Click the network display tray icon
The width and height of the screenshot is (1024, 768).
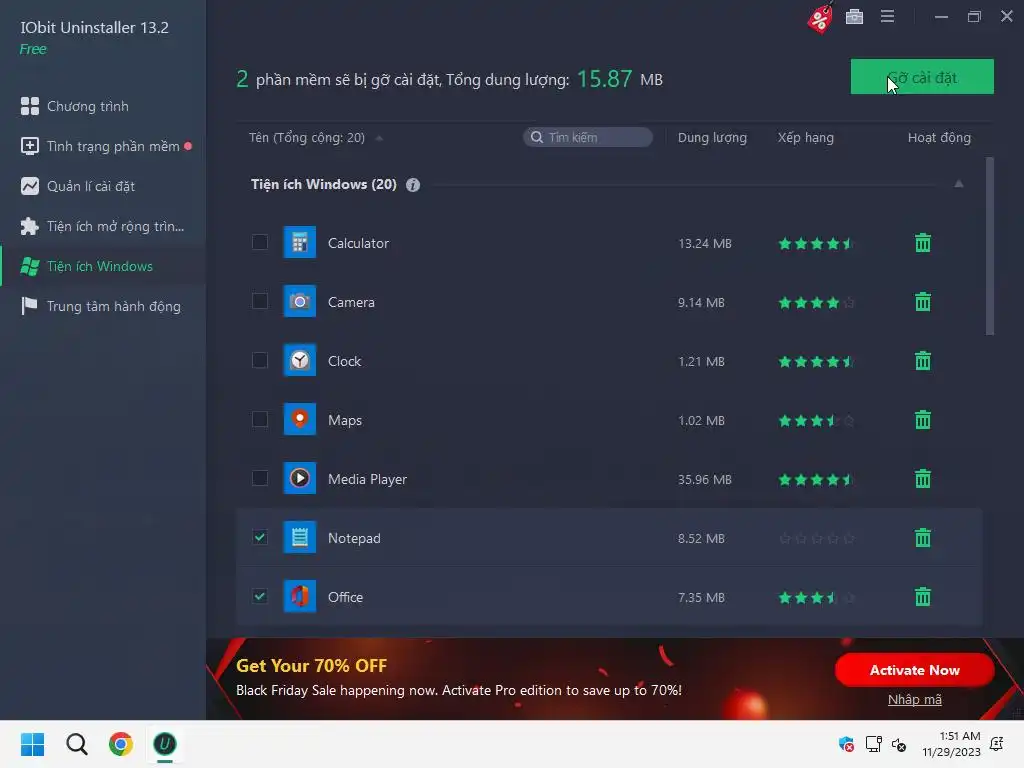[873, 744]
